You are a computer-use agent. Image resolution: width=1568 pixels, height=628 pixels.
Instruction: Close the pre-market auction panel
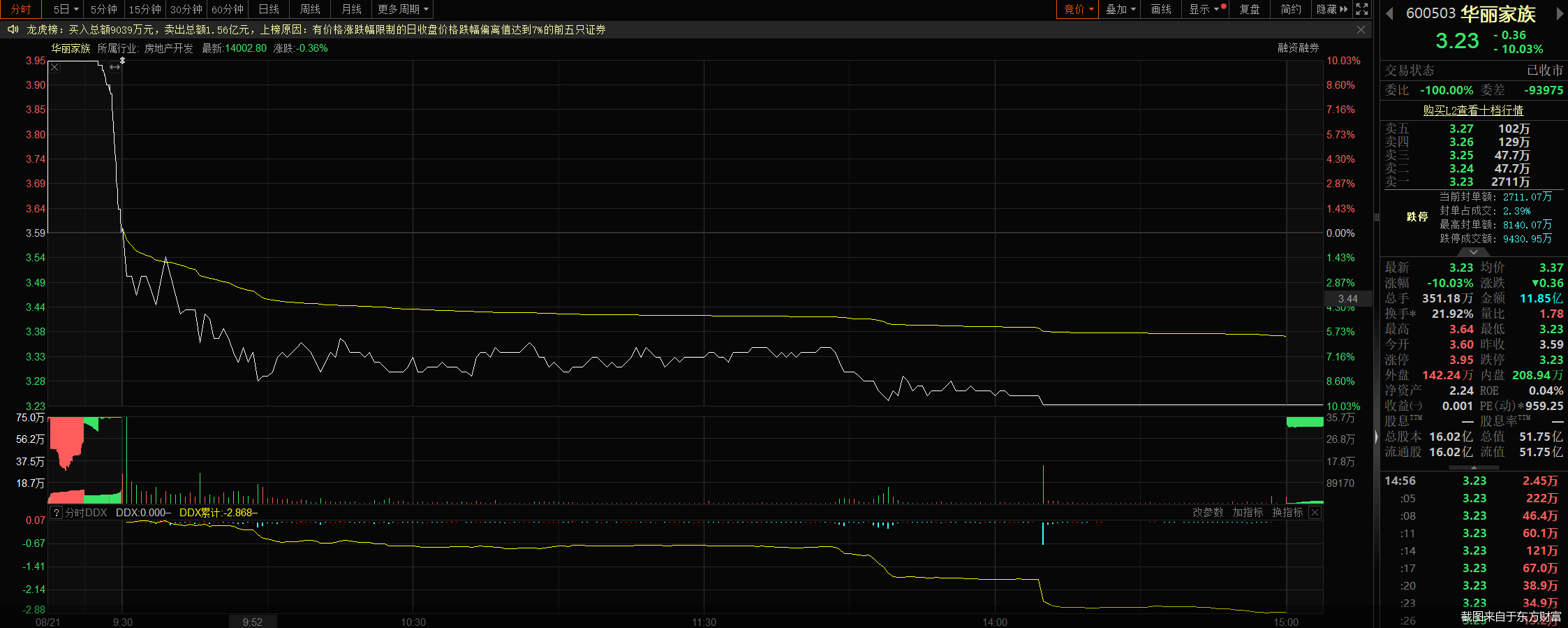click(55, 68)
